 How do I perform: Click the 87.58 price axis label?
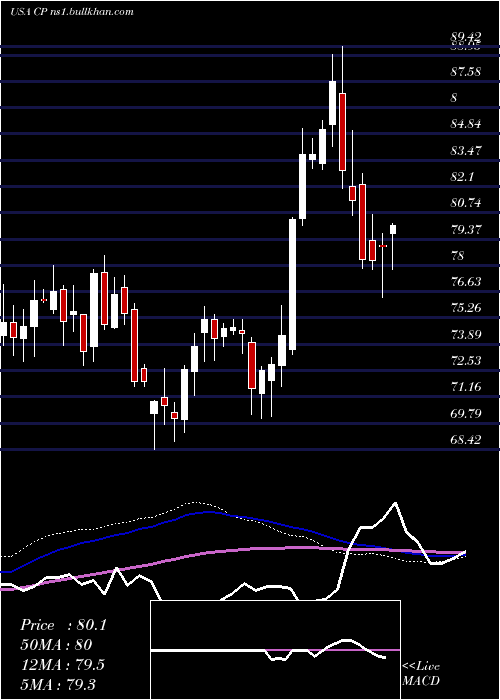(466, 71)
